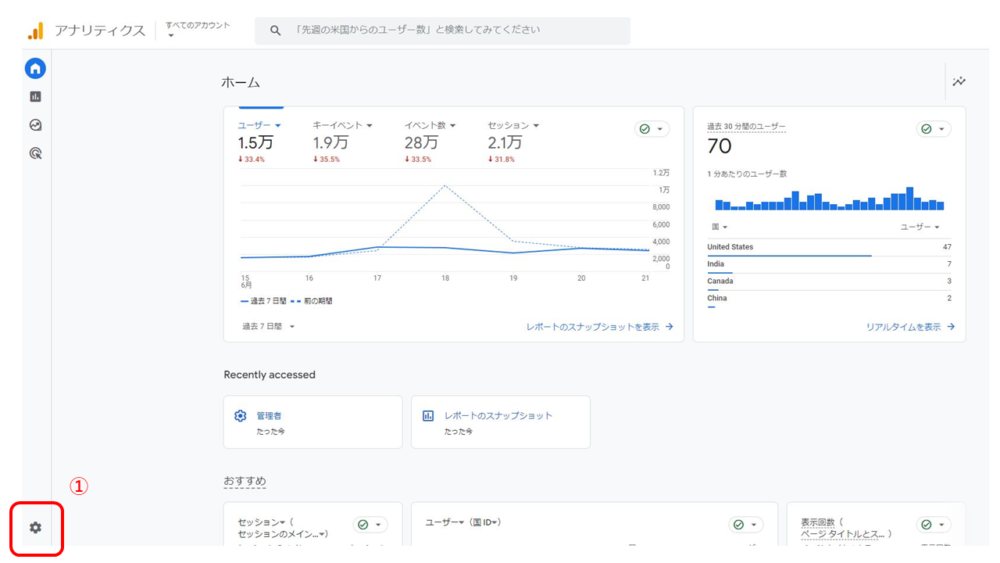Screen dimensions: 1000x563
Task: Click the search input field
Action: 443,30
